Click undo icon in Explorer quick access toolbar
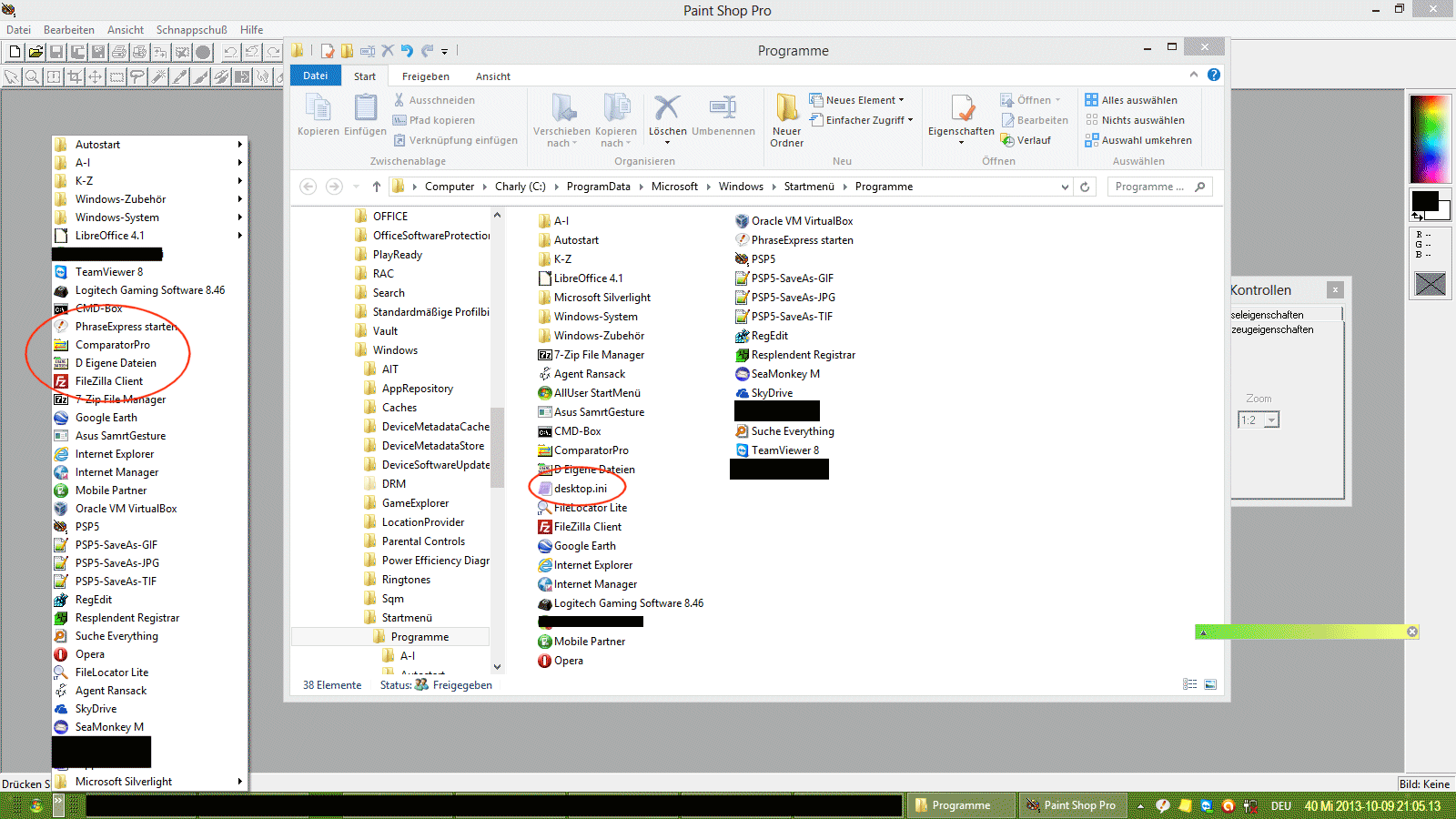The image size is (1456, 819). coord(407,51)
